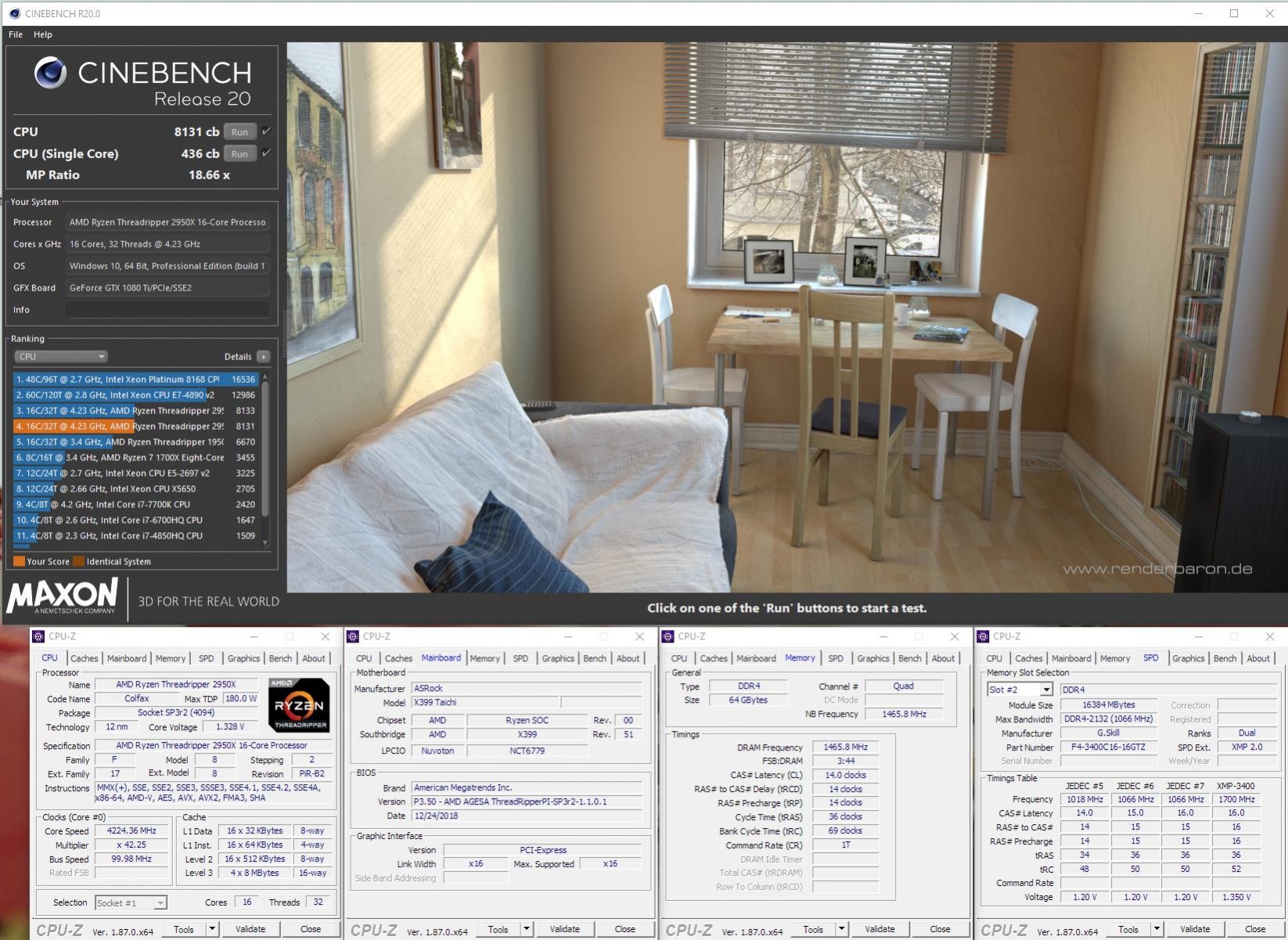Select Caches tab in the Memory tab window
The height and width of the screenshot is (940, 1288).
tap(714, 658)
